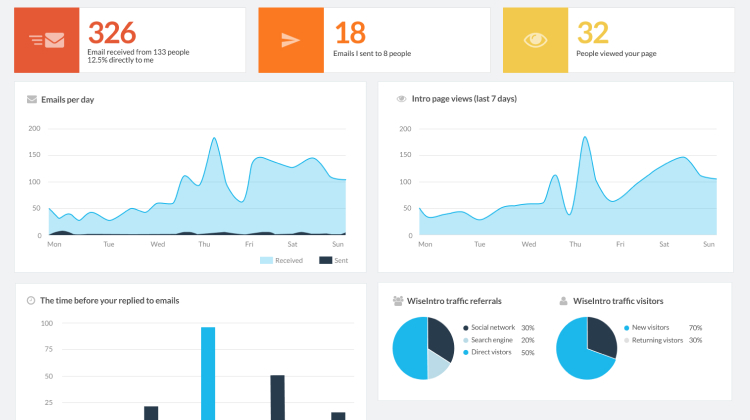Click the 'Emails per day' chart title
Screen dimensions: 750x420
pos(67,99)
